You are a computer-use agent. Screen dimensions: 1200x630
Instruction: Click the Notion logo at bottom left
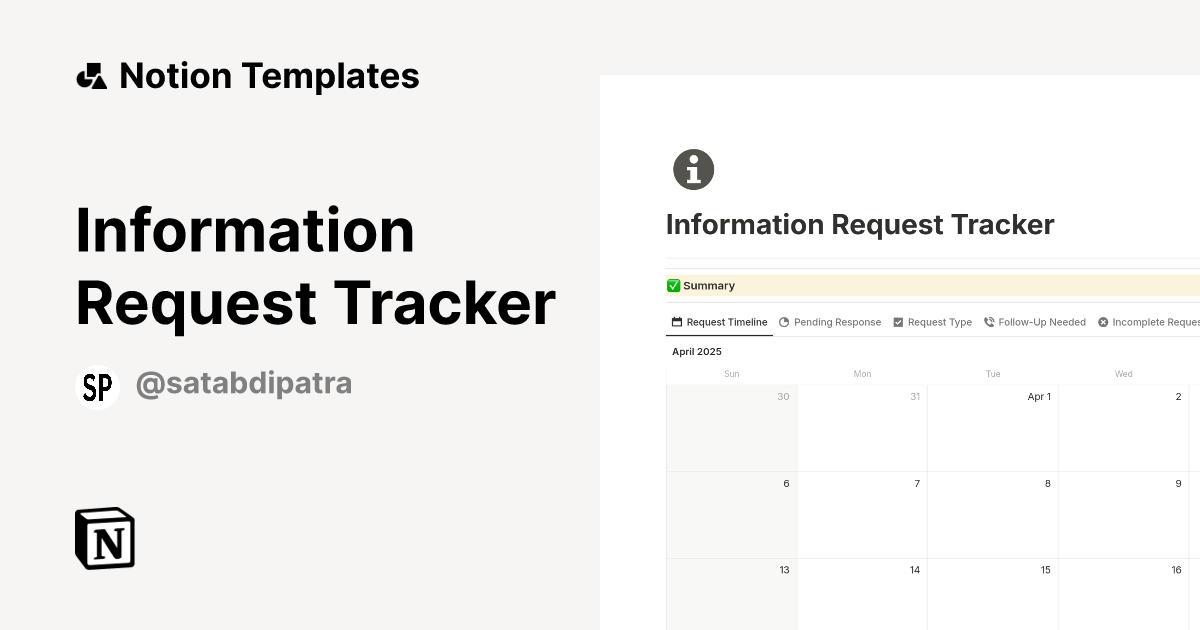coord(104,539)
